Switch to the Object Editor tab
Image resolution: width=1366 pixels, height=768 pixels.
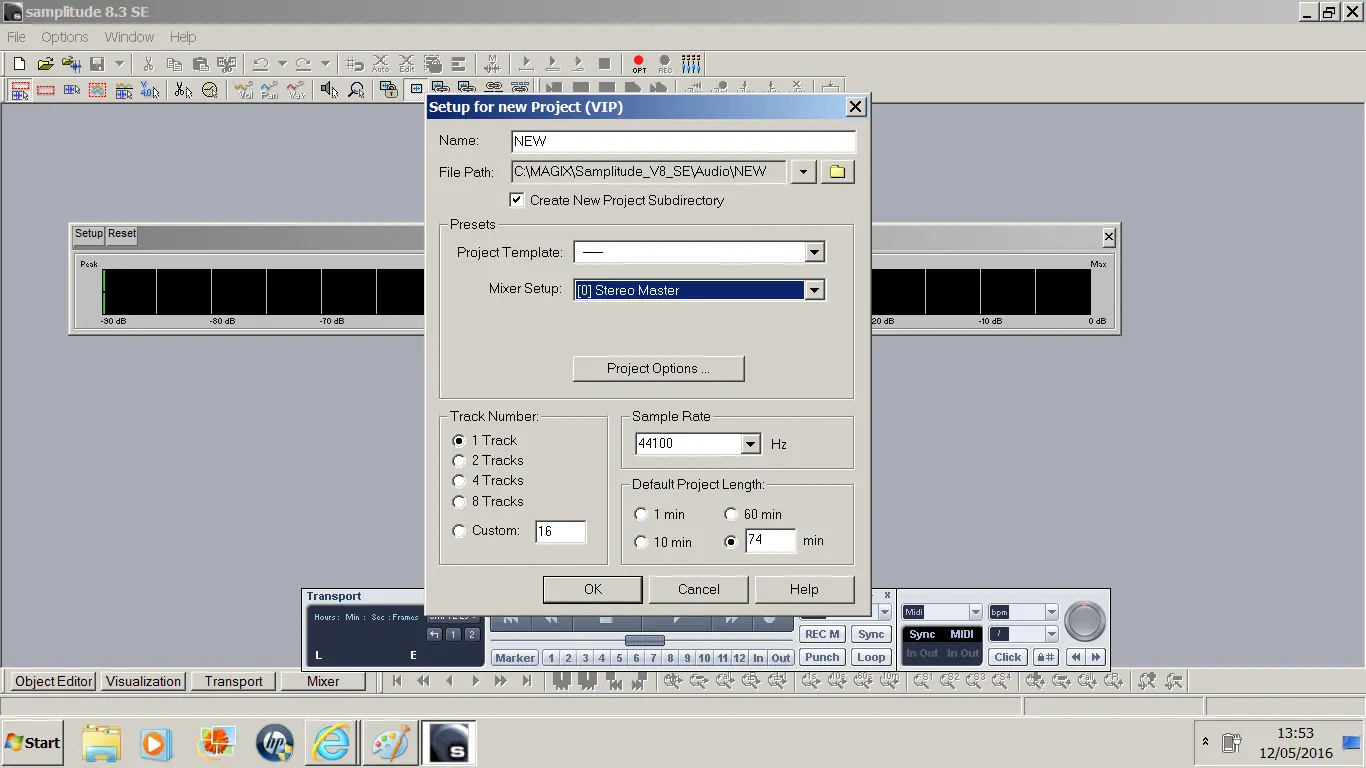pyautogui.click(x=54, y=681)
